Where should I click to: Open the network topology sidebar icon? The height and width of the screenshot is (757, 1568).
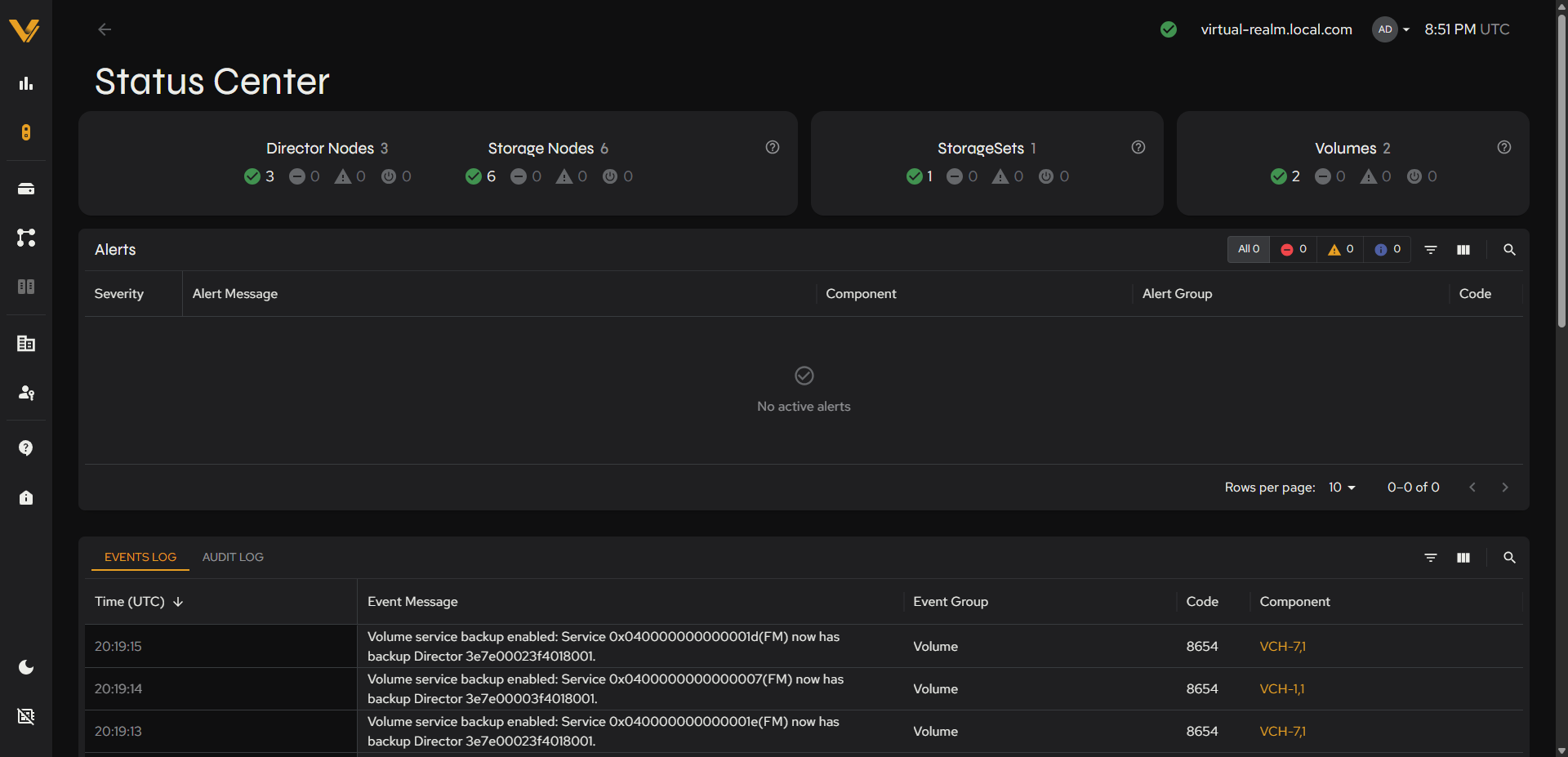tap(26, 238)
